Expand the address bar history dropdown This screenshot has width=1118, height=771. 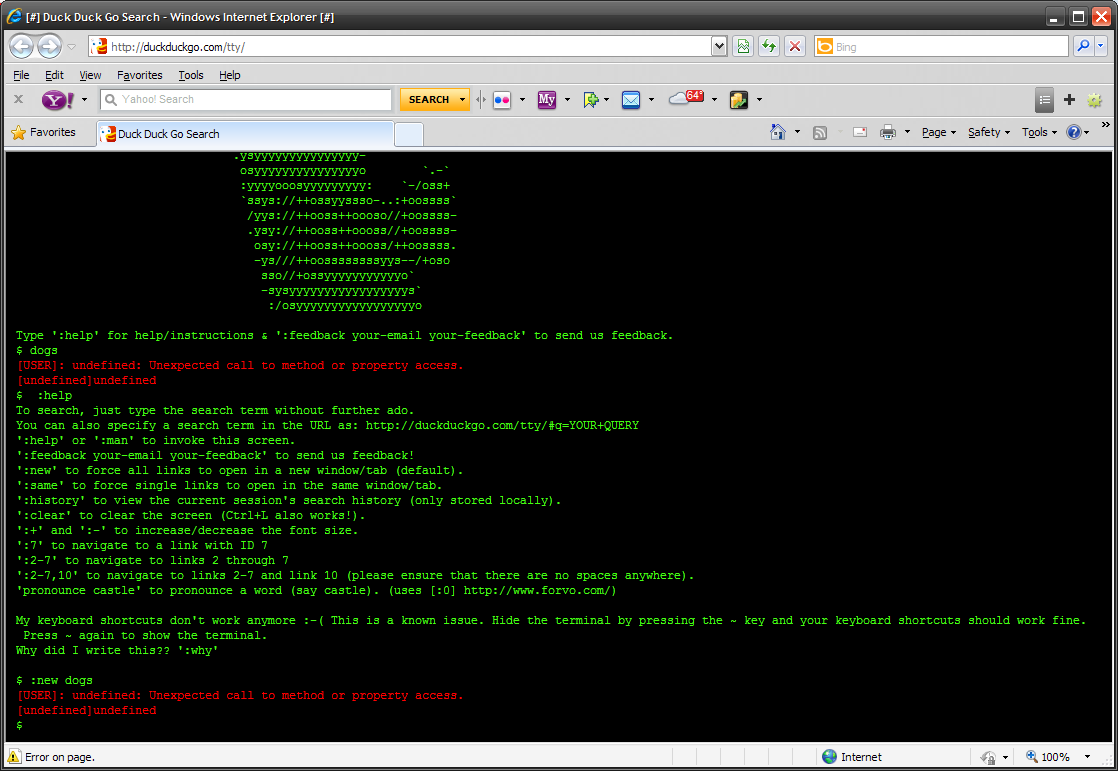pos(719,47)
